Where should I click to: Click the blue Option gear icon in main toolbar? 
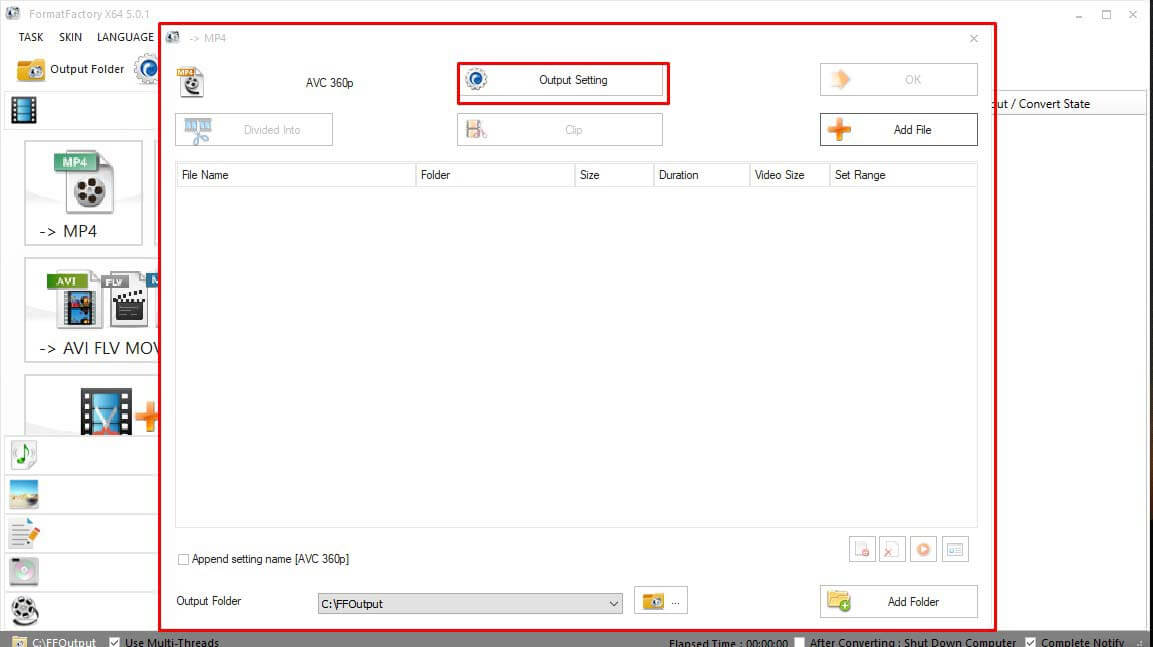tap(147, 69)
